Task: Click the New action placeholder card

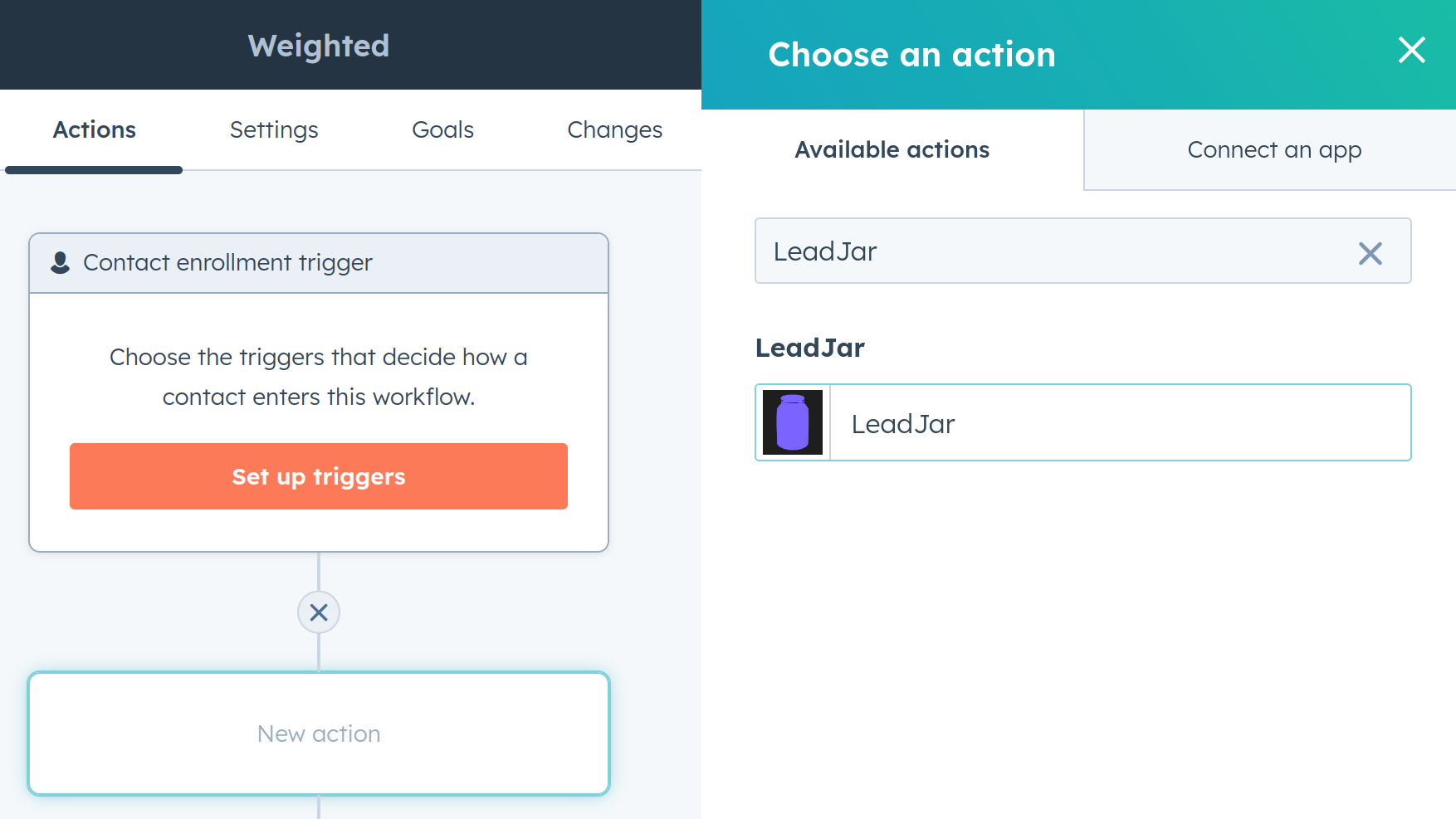Action: [319, 734]
